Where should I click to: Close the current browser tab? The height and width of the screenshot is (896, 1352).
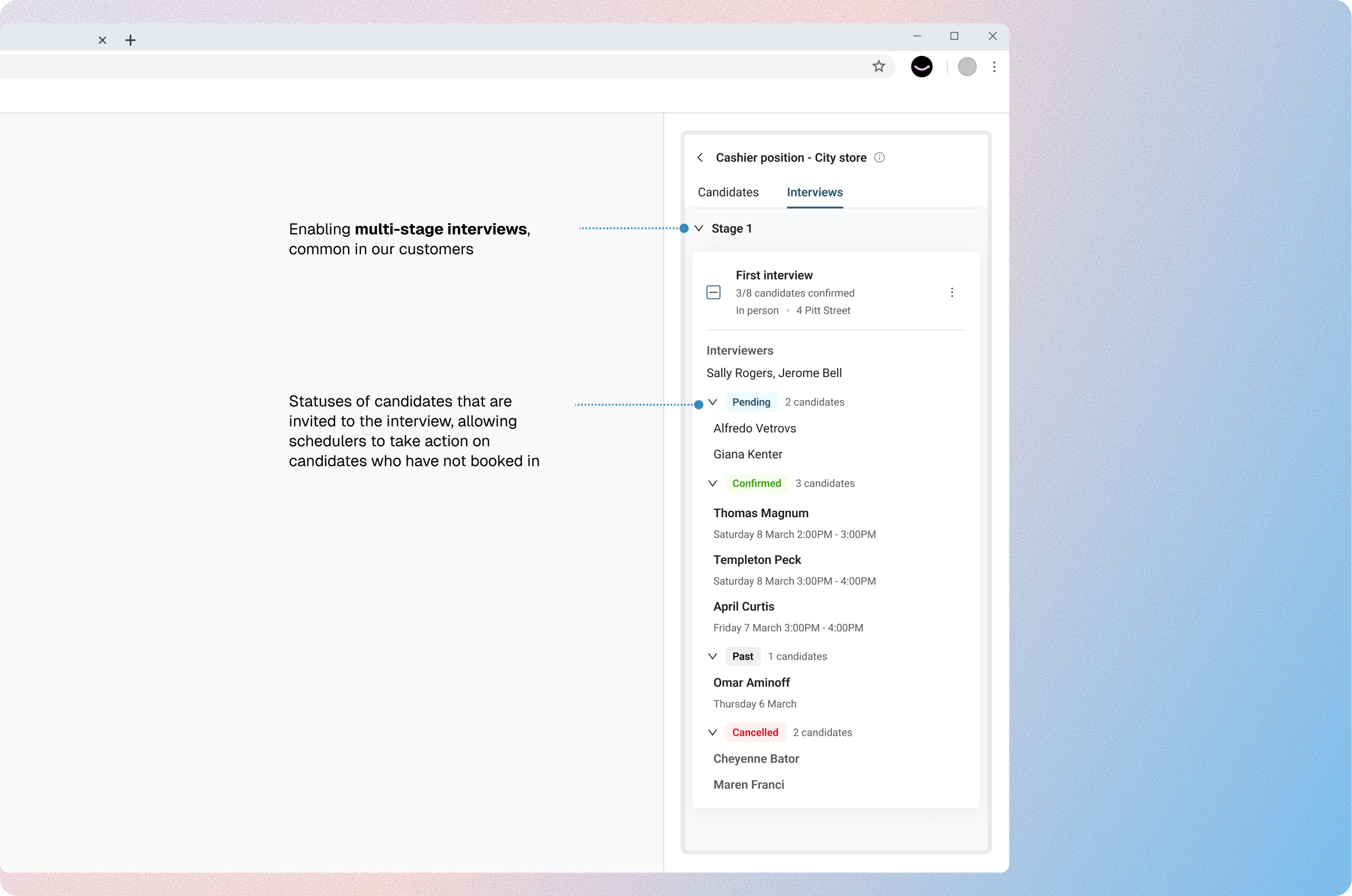[x=103, y=40]
